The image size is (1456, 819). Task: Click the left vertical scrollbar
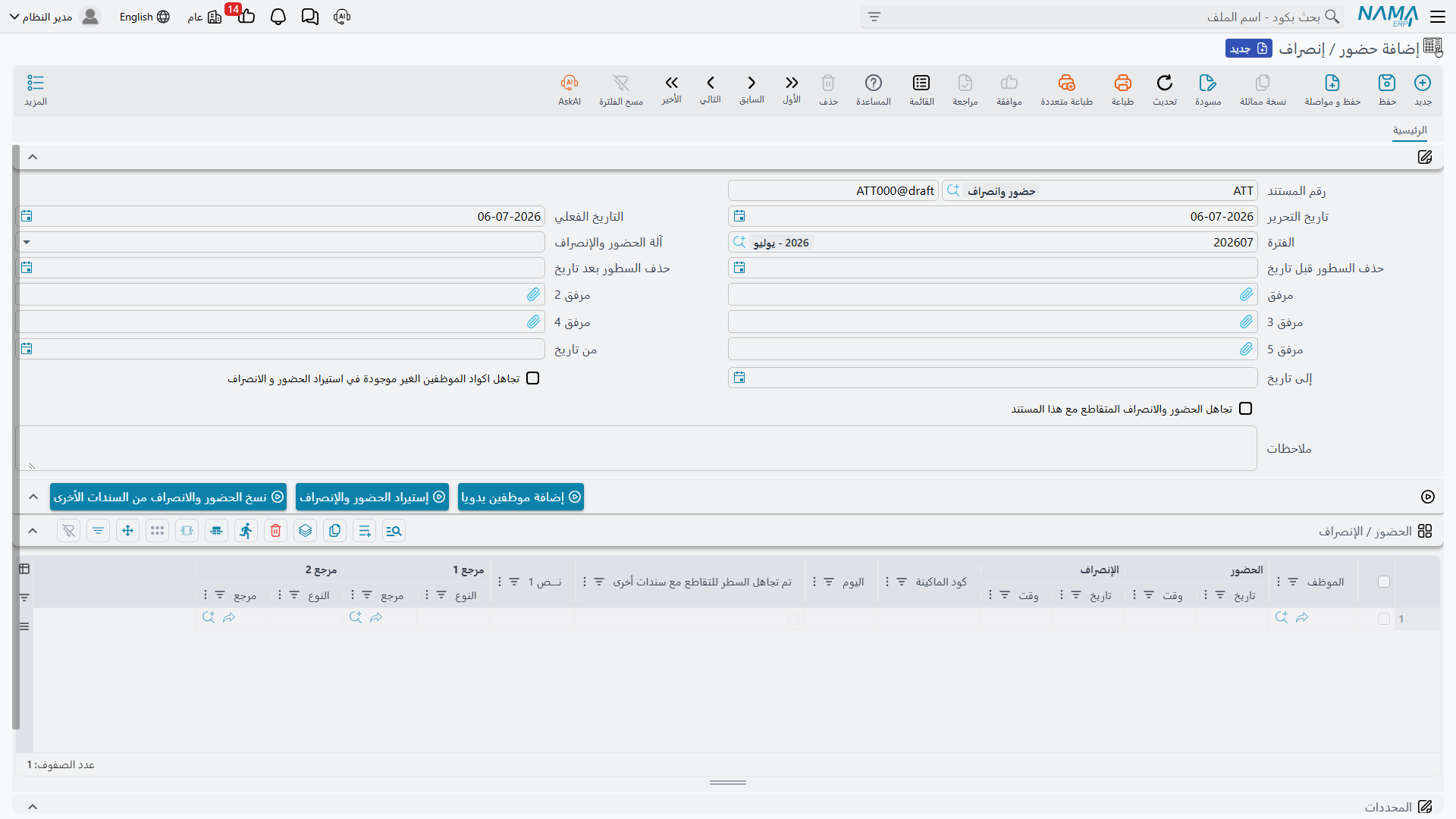pos(16,437)
